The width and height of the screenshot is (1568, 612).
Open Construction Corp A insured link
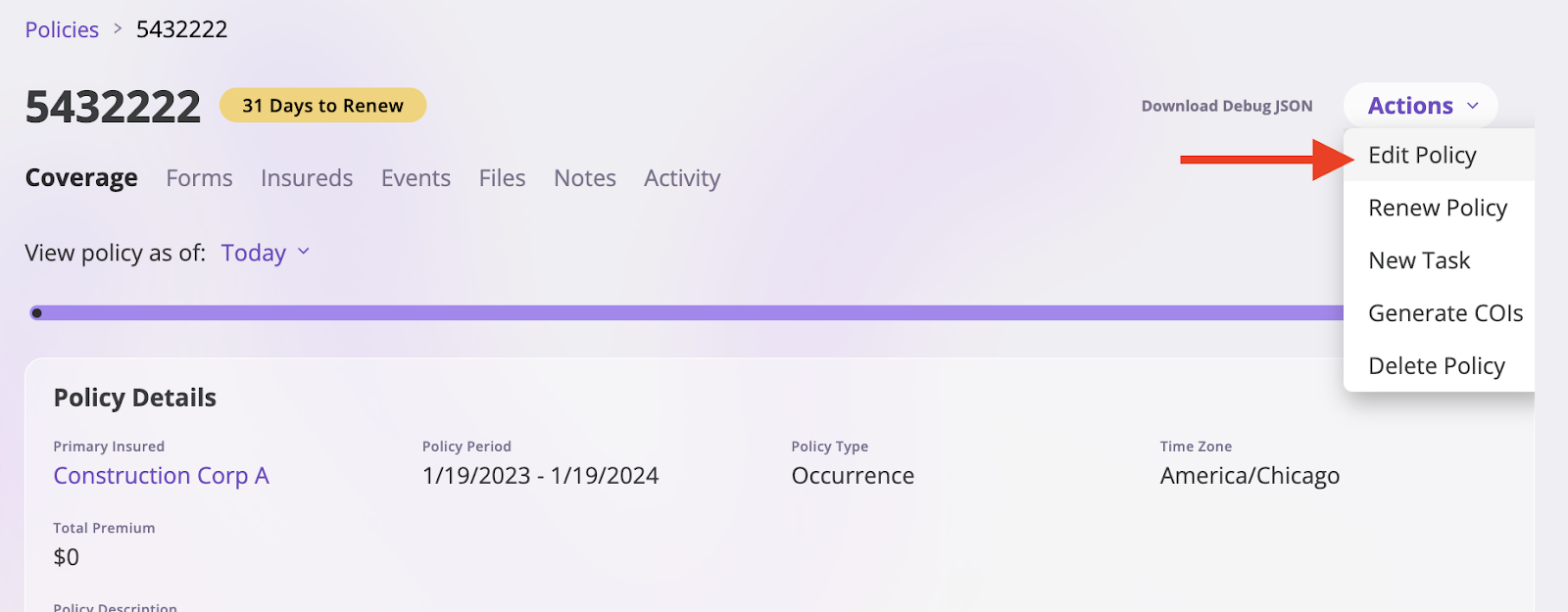(161, 476)
